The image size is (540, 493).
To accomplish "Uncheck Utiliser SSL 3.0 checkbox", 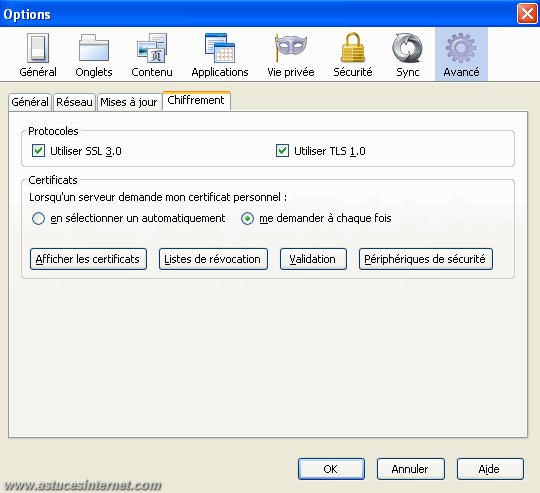I will click(38, 151).
